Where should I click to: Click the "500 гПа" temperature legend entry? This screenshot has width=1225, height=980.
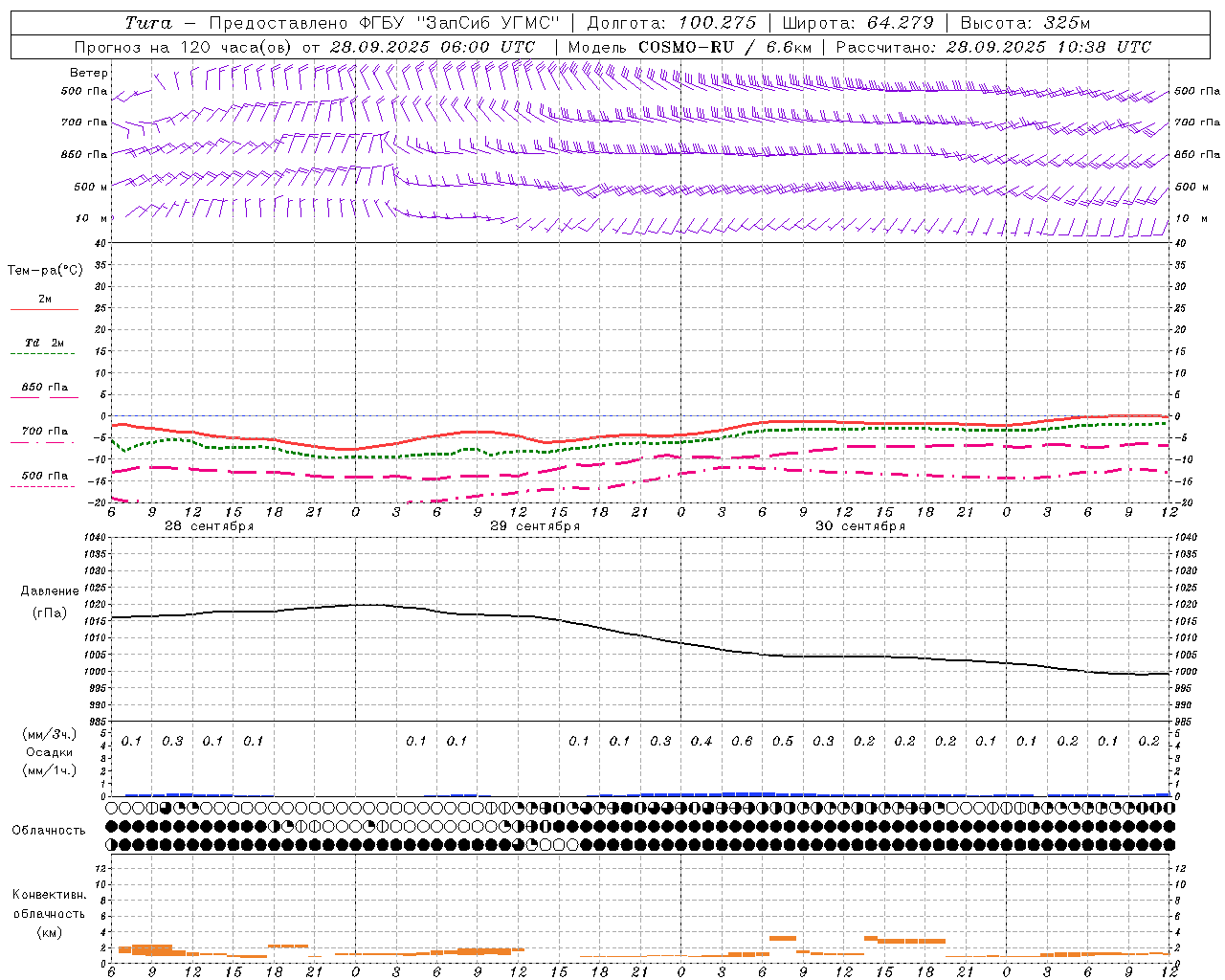coord(45,476)
